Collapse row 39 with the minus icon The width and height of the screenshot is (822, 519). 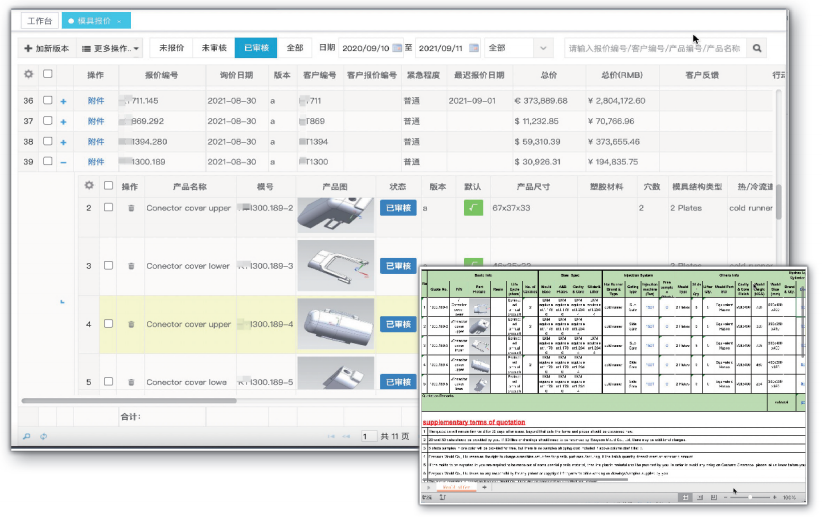click(63, 163)
